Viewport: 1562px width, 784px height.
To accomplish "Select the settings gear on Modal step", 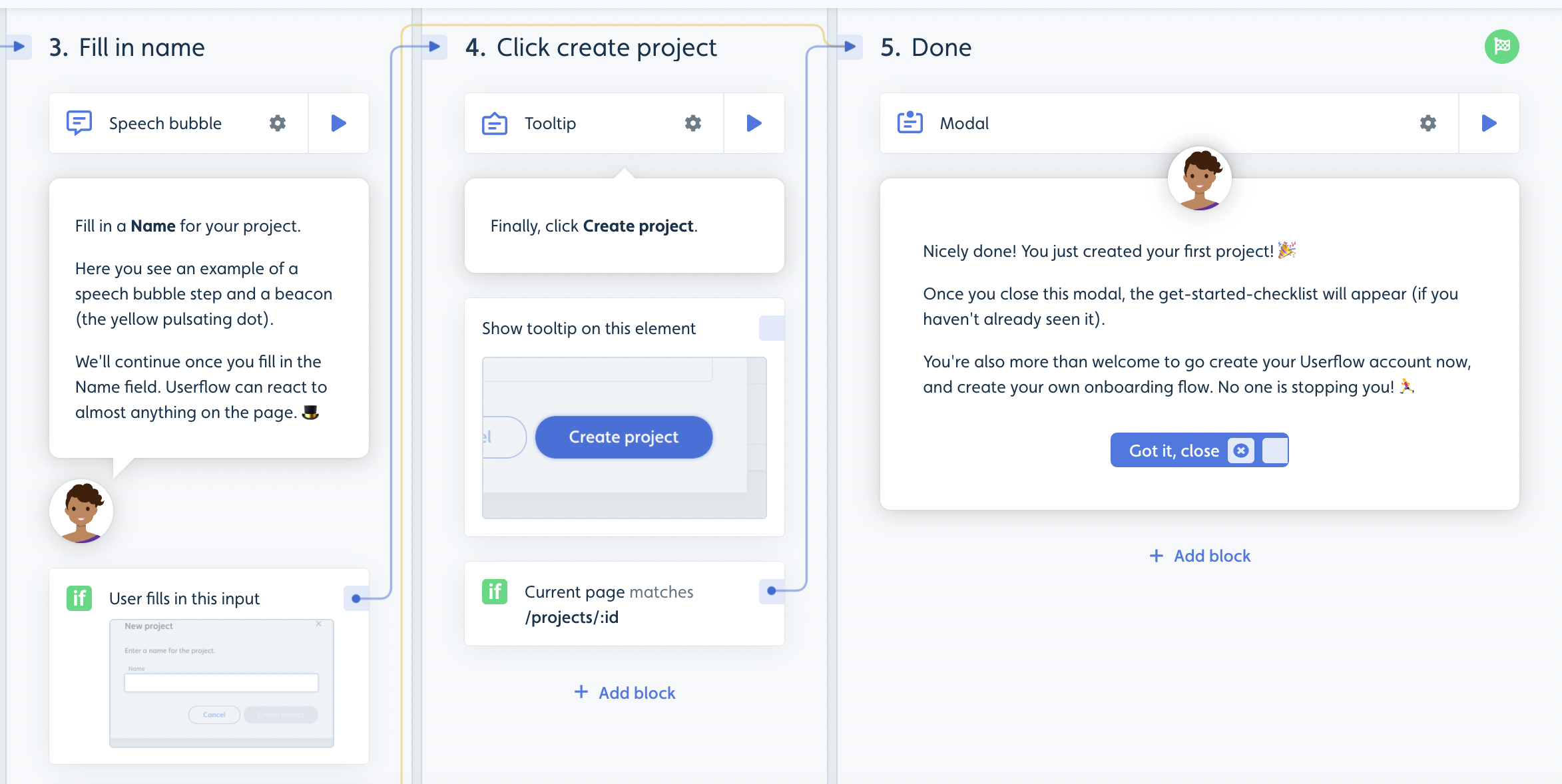I will click(x=1427, y=123).
